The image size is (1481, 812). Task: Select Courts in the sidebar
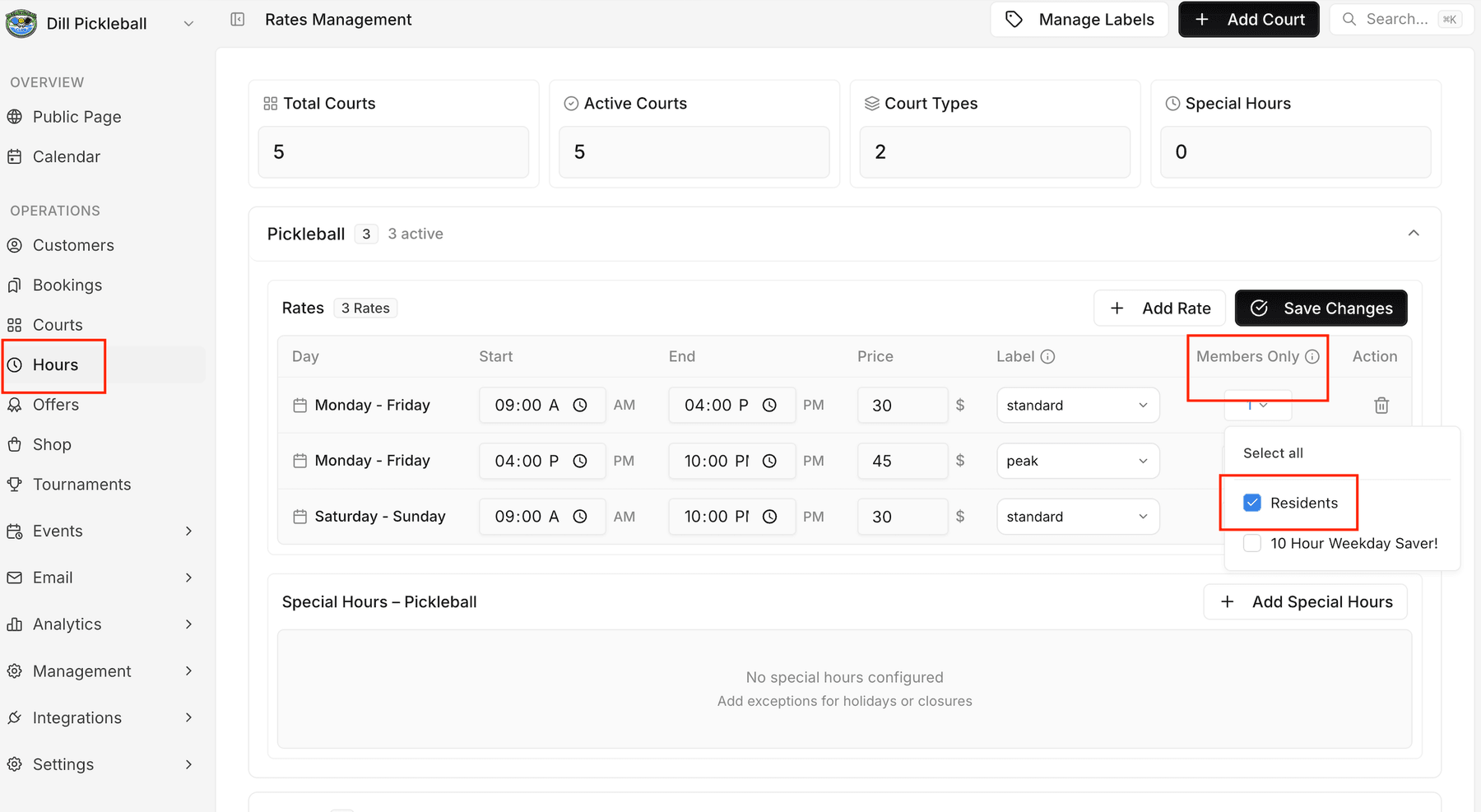click(58, 325)
